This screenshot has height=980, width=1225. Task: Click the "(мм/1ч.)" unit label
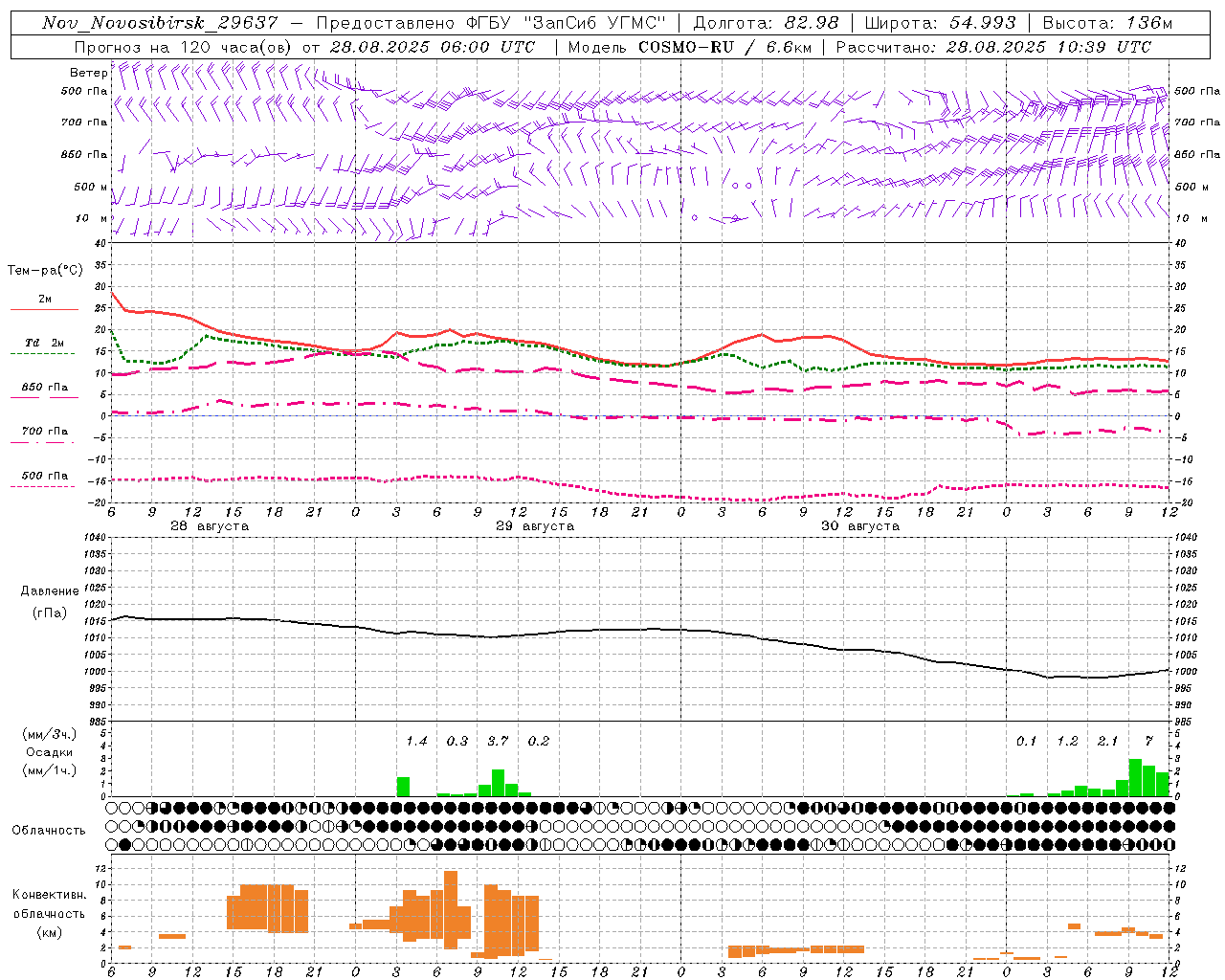coord(50,770)
